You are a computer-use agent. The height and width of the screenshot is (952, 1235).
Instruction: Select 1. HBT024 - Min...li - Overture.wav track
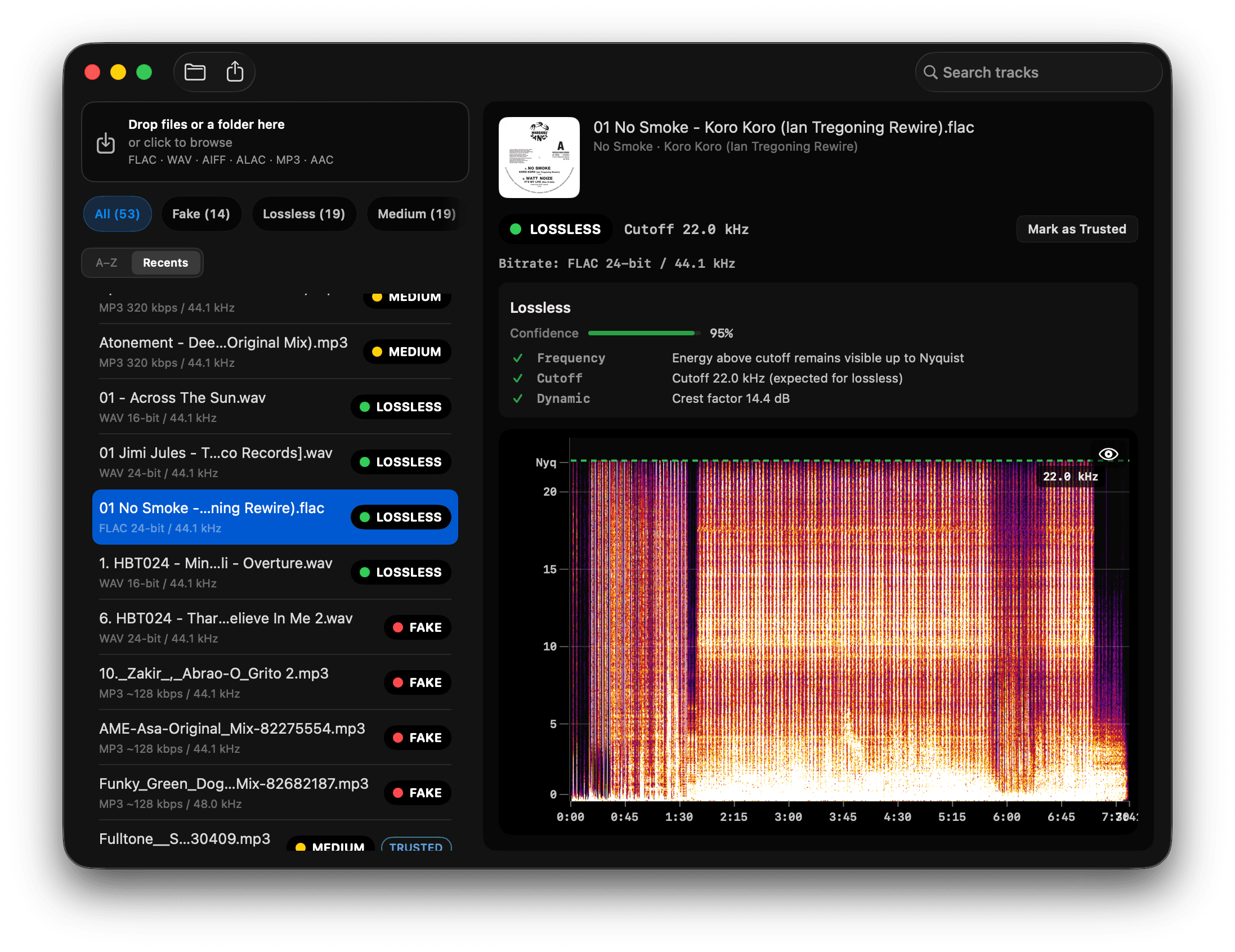(x=275, y=572)
